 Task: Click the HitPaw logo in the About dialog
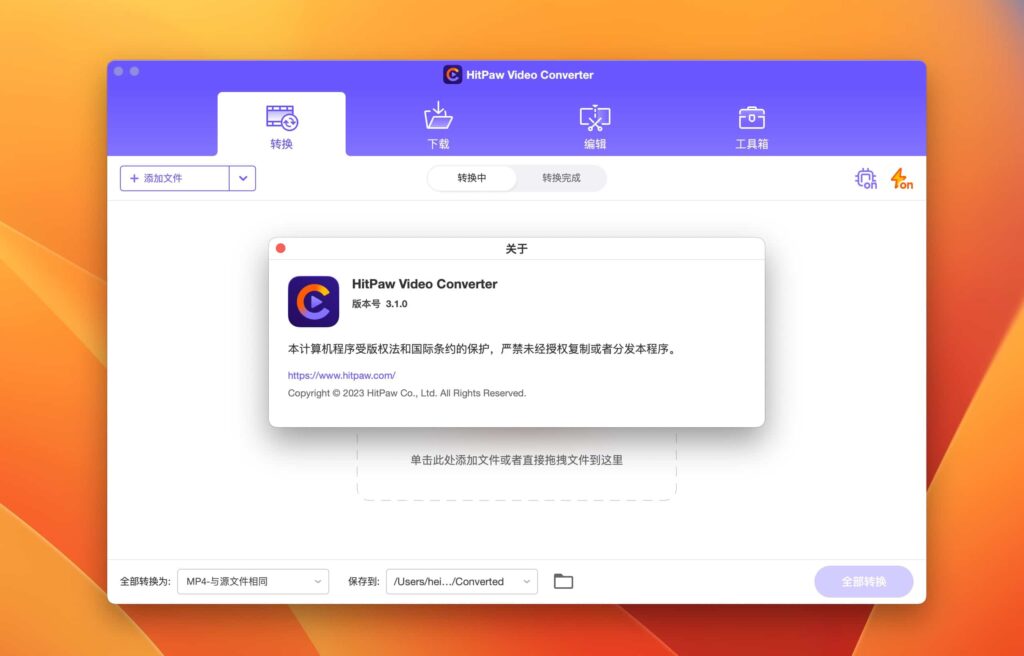(x=314, y=300)
